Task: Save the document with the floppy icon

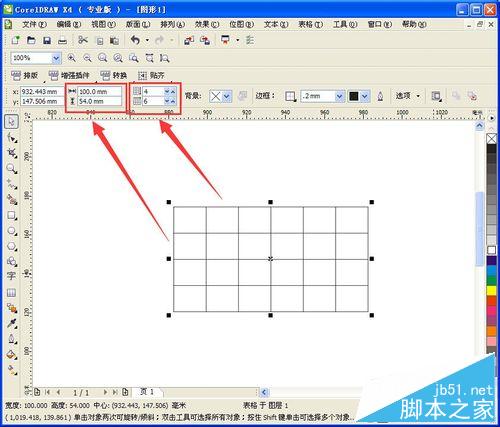Action: [x=47, y=41]
